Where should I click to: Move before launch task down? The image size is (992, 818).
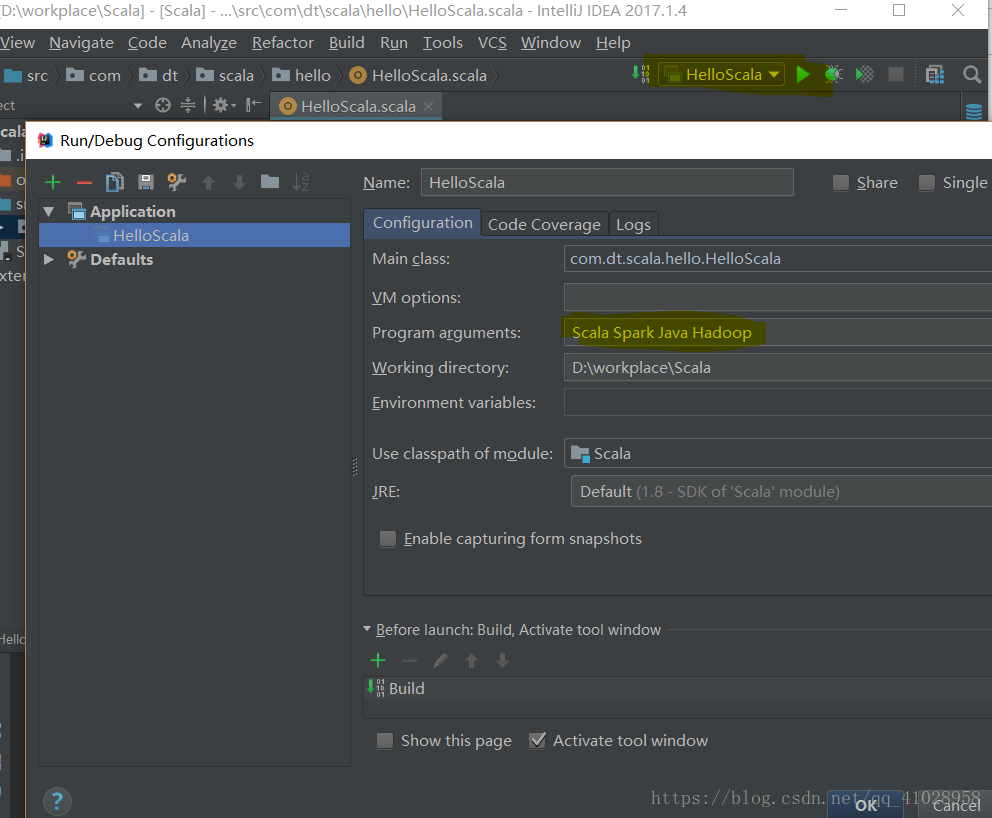502,660
